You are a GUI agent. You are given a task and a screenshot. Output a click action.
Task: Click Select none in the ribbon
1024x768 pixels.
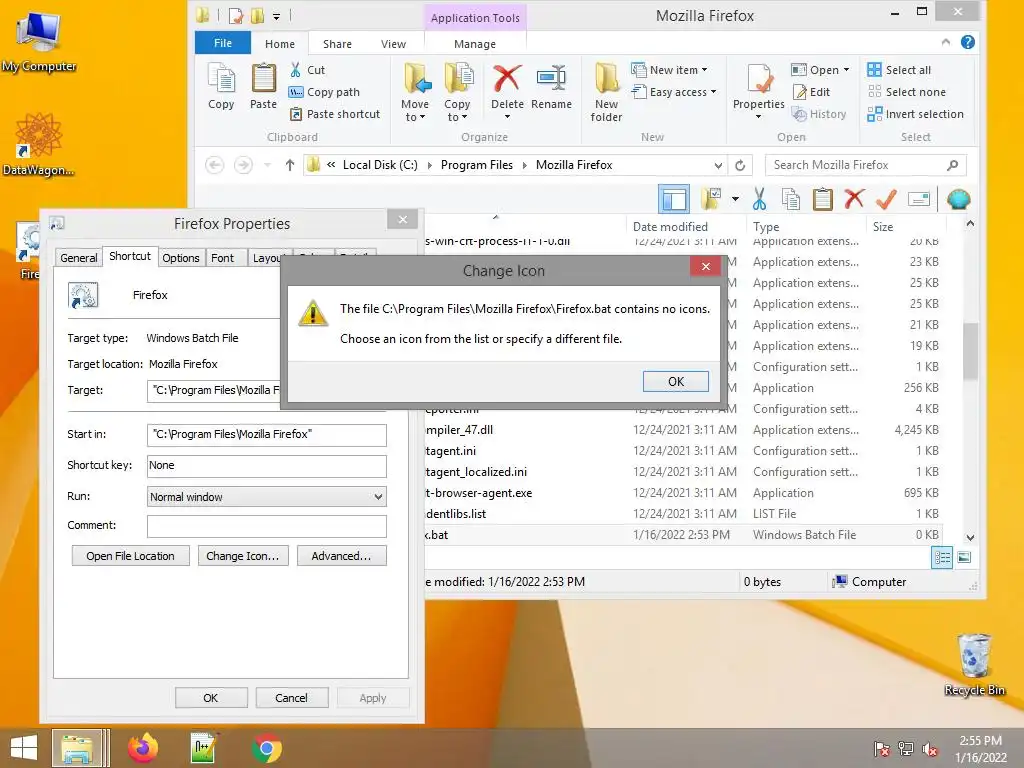906,92
